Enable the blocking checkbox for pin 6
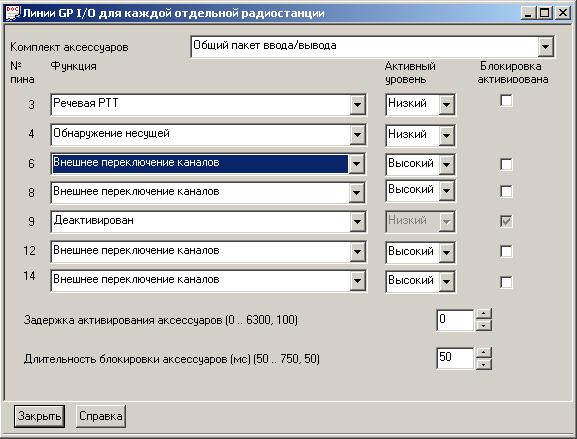 pyautogui.click(x=506, y=164)
